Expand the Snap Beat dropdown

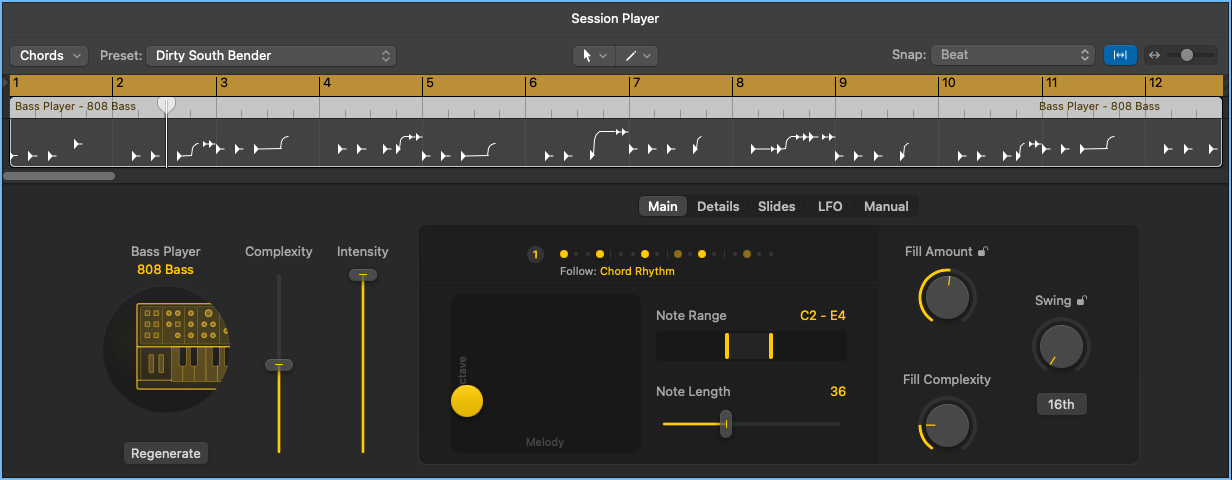click(1013, 56)
